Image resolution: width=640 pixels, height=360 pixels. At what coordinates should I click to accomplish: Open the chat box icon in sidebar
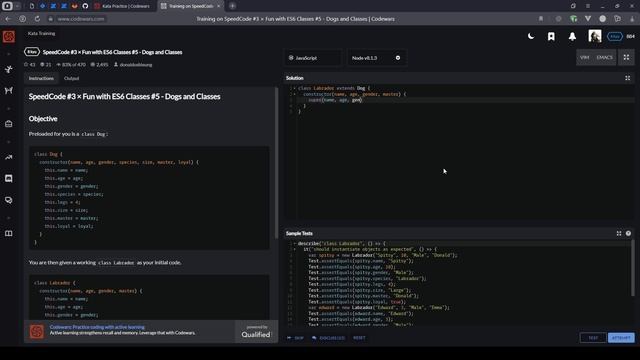9,178
